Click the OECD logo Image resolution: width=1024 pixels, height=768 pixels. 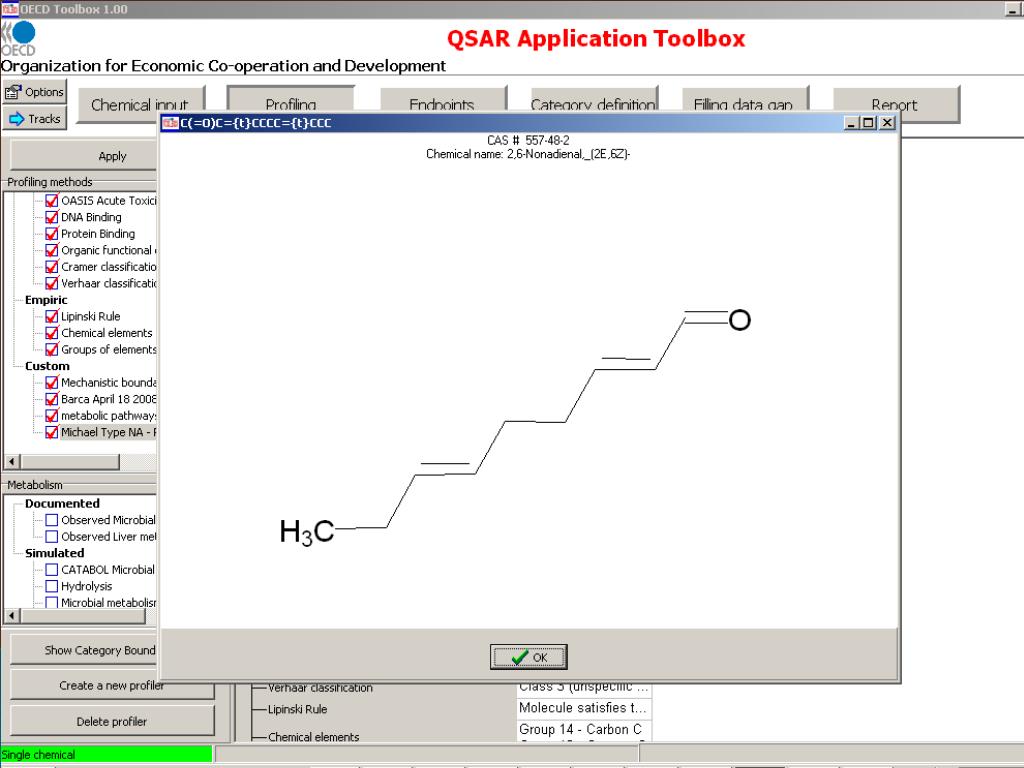[18, 38]
